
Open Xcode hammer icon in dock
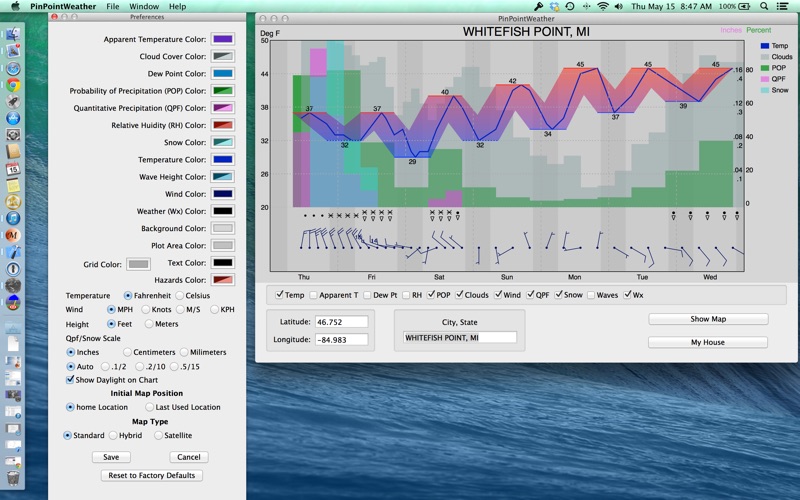[13, 252]
